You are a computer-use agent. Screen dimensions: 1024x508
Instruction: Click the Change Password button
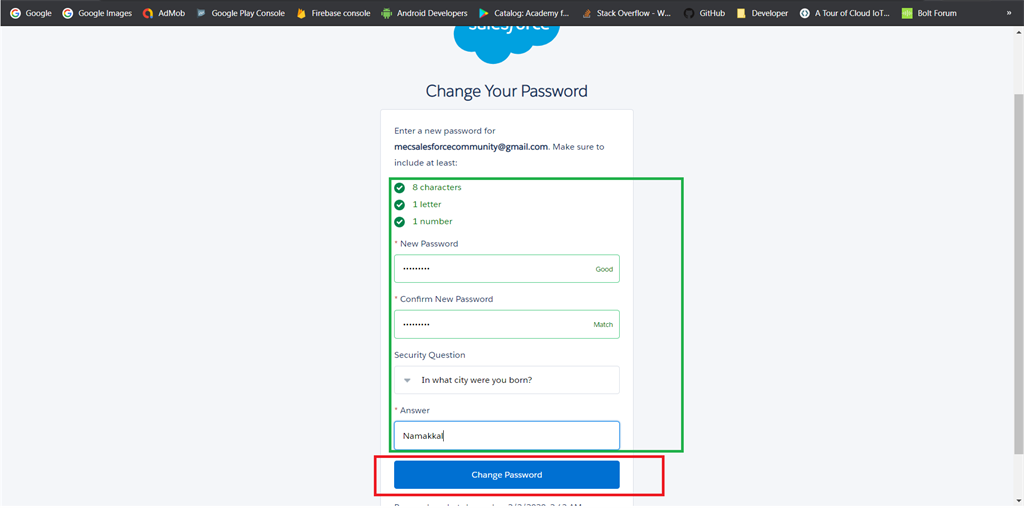coord(507,475)
